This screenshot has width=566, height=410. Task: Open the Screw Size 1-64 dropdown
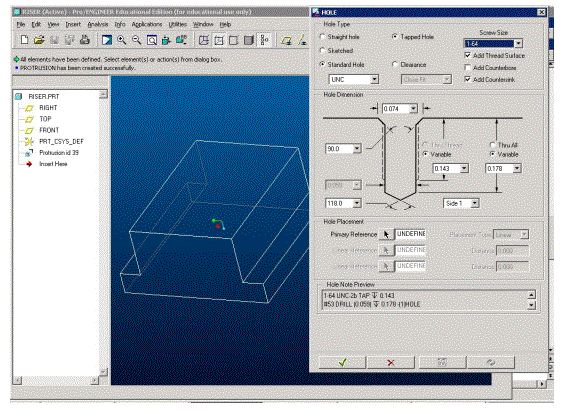(519, 44)
